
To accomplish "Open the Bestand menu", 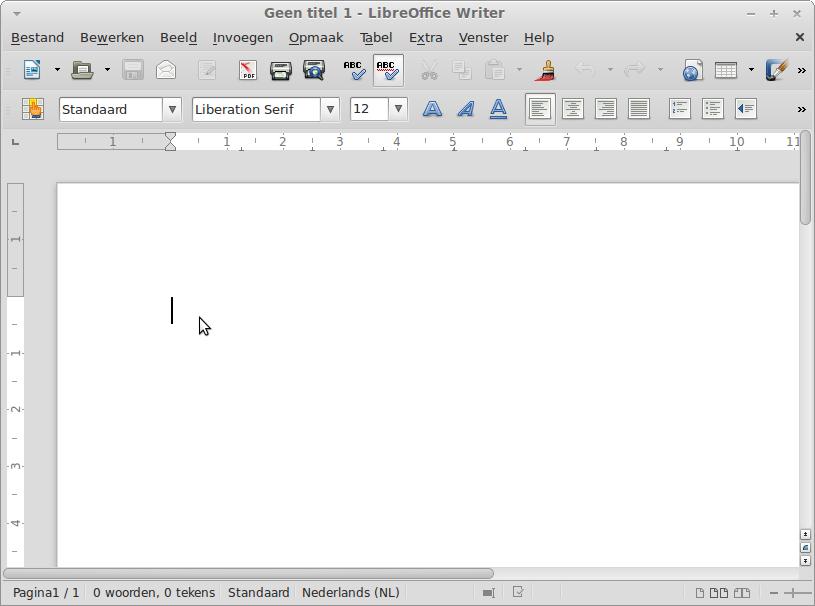I will point(37,38).
